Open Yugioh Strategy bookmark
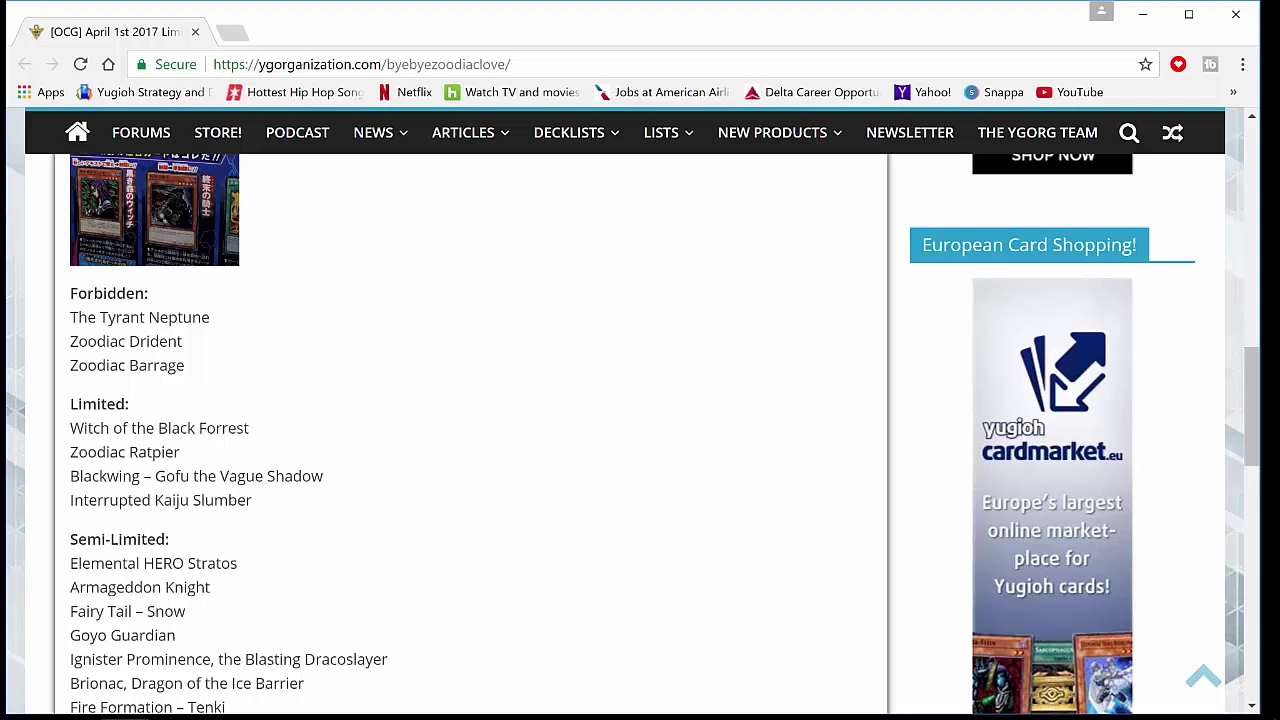 [x=145, y=92]
